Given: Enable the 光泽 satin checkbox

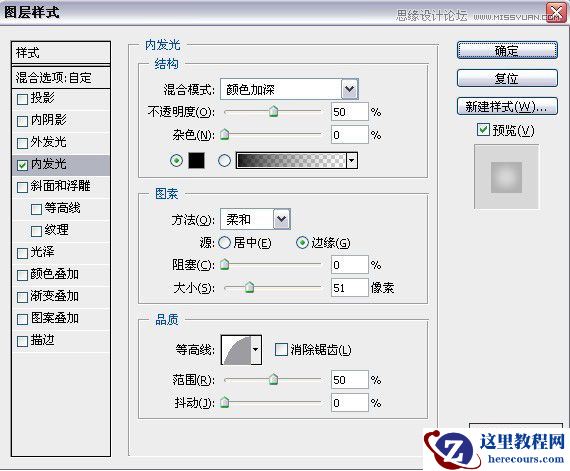Looking at the screenshot, I should (x=23, y=253).
